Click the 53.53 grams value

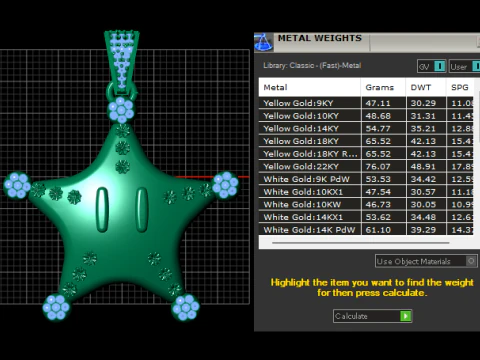(x=378, y=179)
